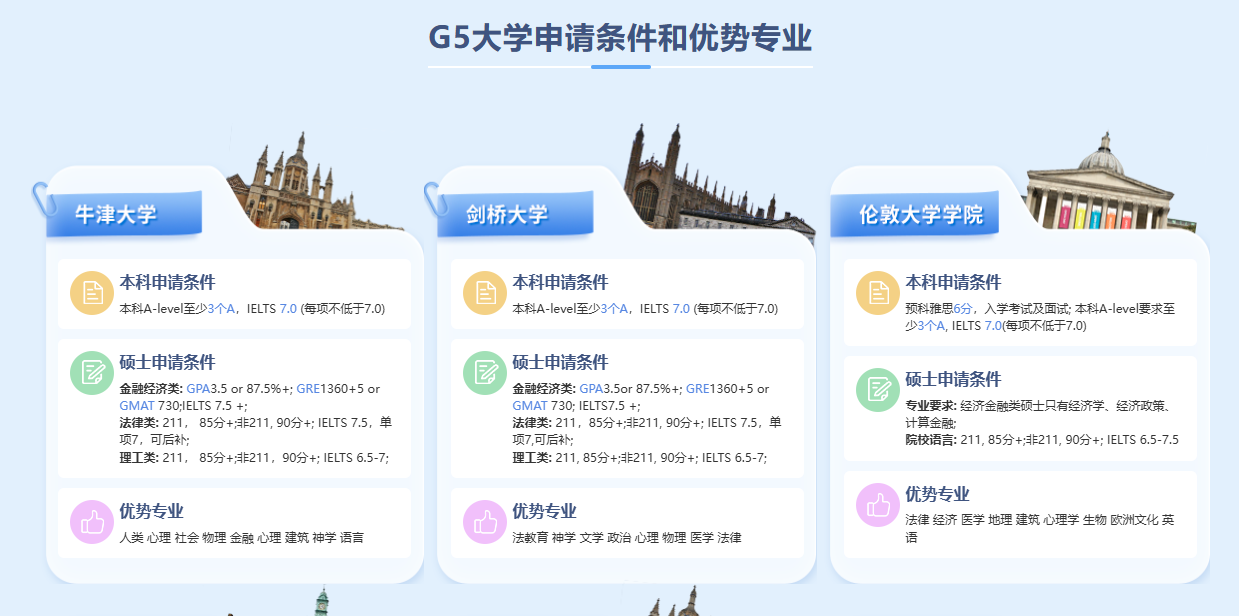Click UCL building photo with colorful banners
Viewport: 1239px width, 616px height.
[1100, 190]
